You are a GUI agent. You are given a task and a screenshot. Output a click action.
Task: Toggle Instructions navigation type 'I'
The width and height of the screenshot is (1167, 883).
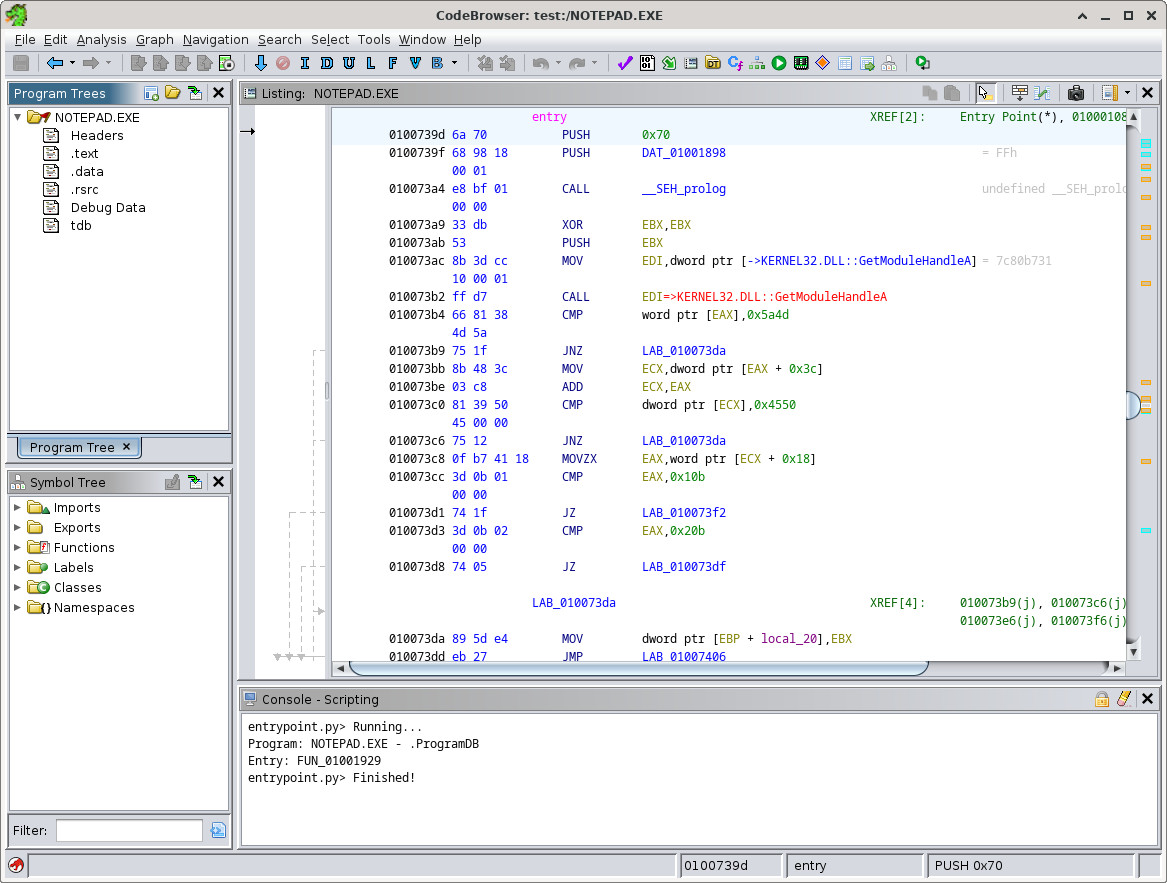click(x=304, y=63)
